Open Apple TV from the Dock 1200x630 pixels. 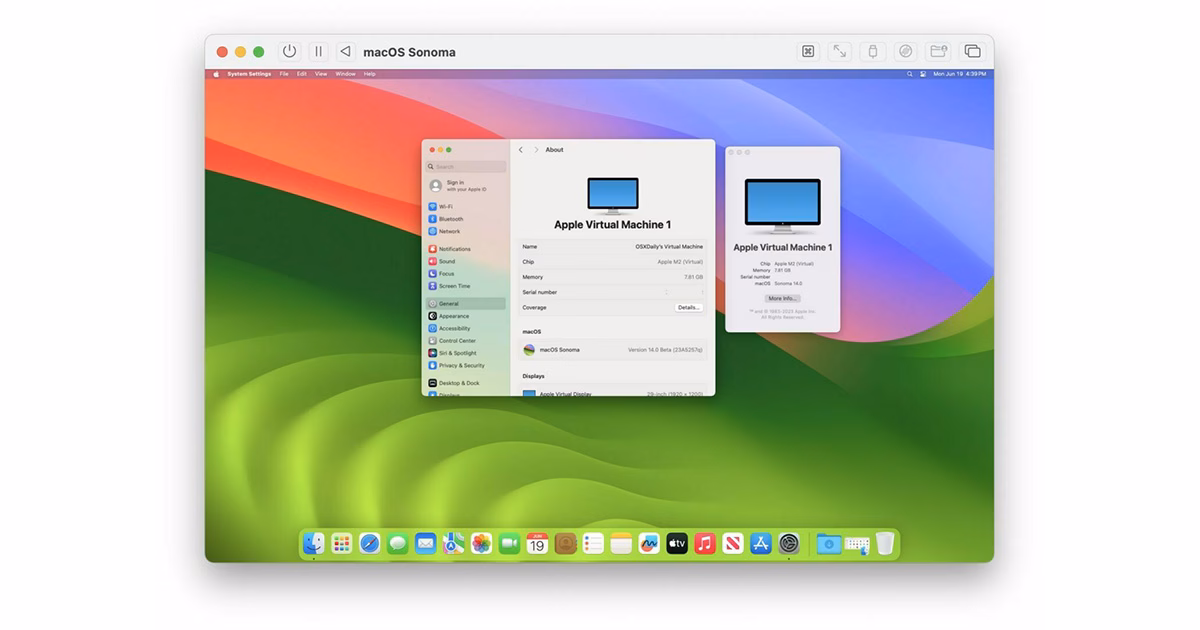[678, 543]
